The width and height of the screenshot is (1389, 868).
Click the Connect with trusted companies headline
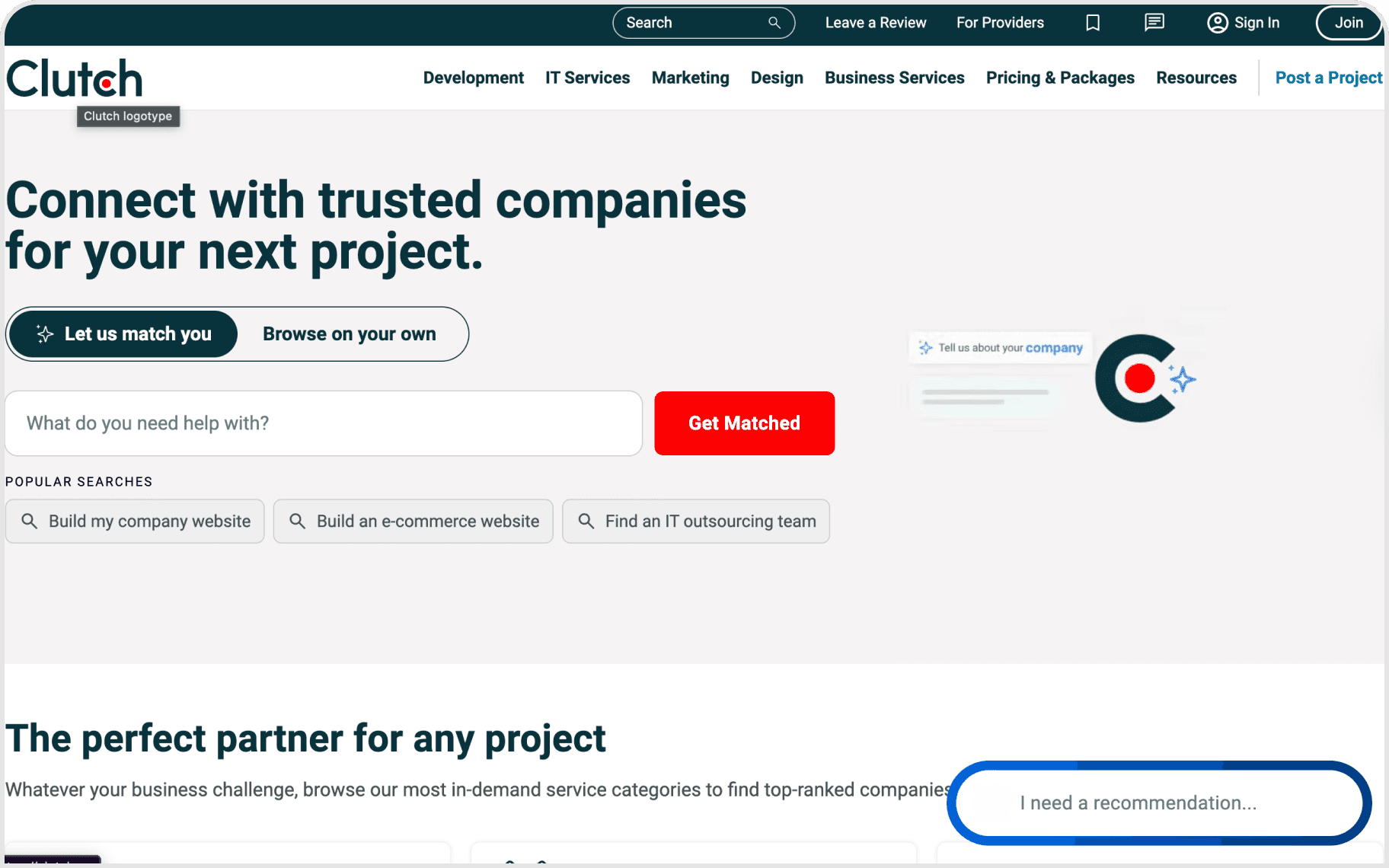click(376, 225)
